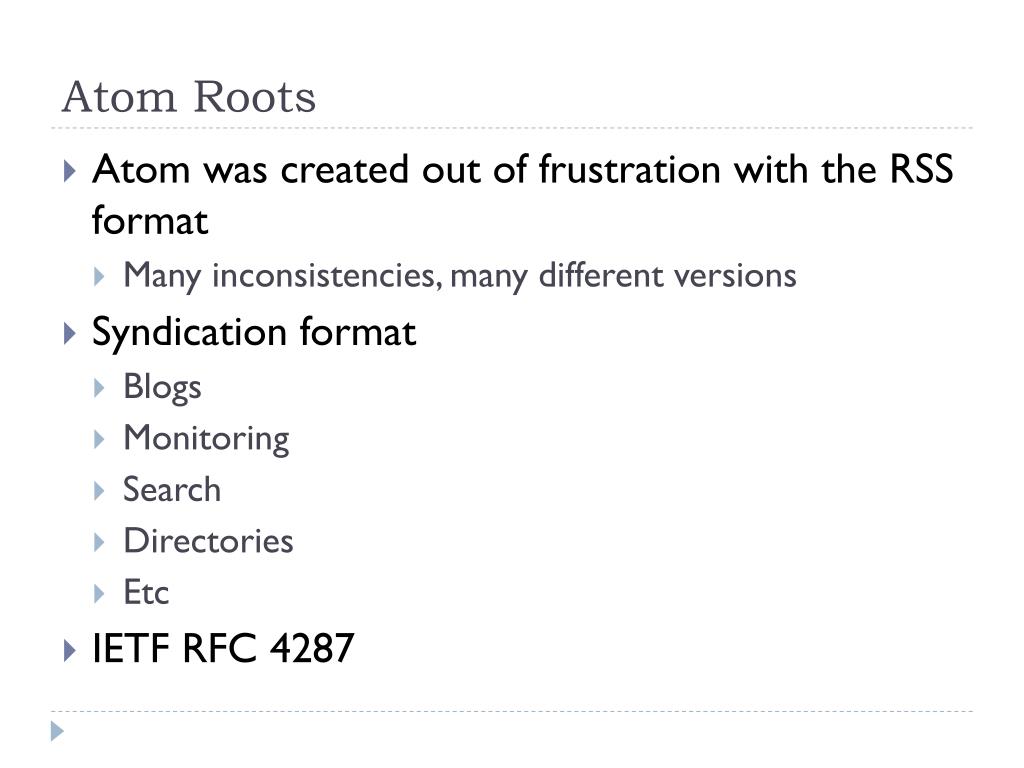Select the Blogs sub-item text
This screenshot has height=768, width=1024.
pos(163,387)
